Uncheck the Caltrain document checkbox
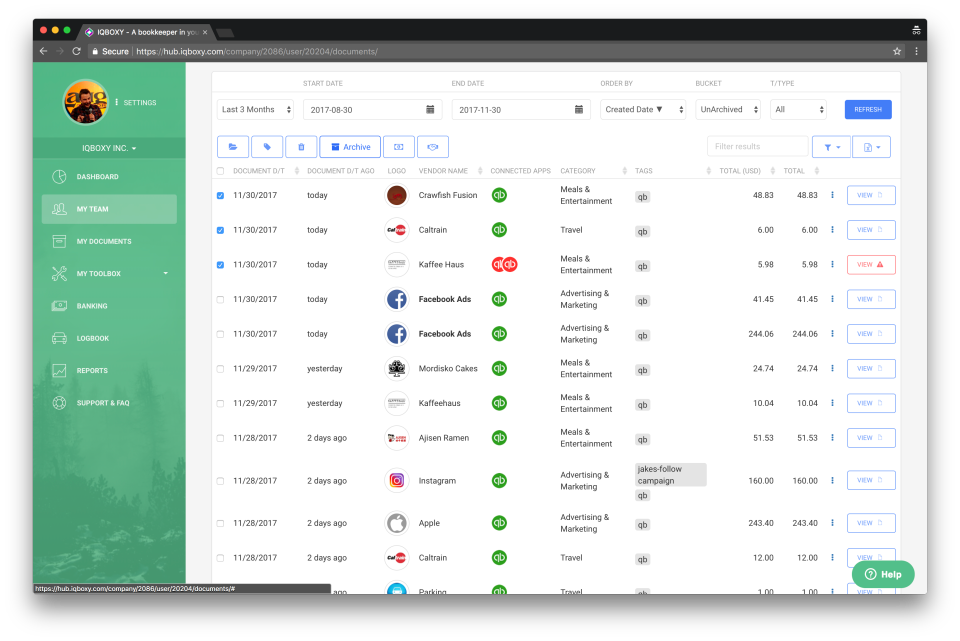 tap(222, 230)
